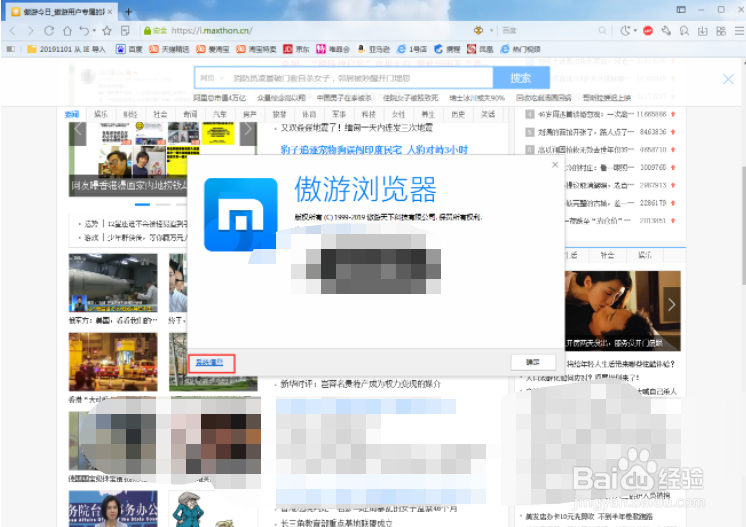Click the vertical page scrollbar
This screenshot has height=527, width=746.
743,226
